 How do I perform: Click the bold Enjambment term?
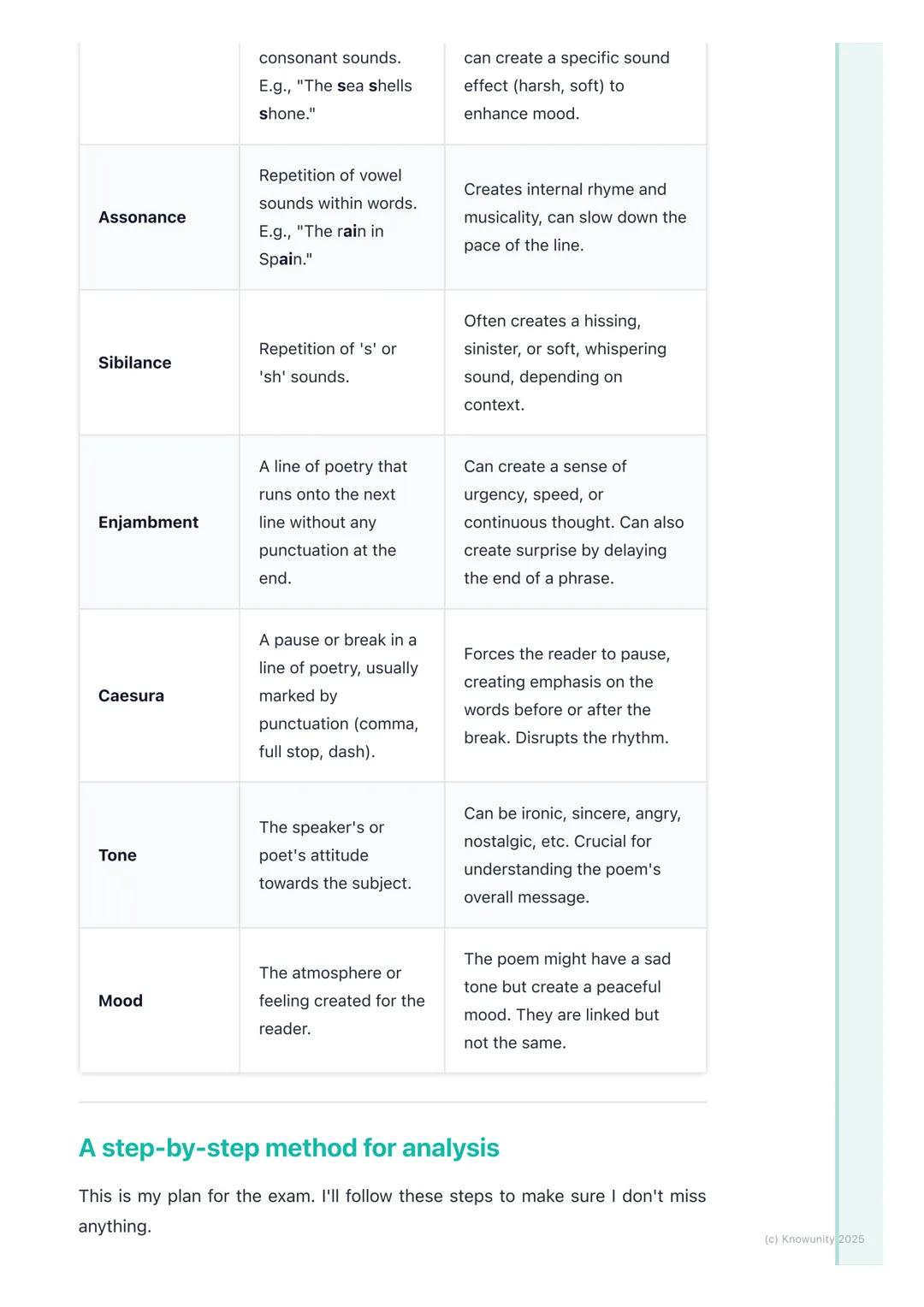click(x=148, y=523)
